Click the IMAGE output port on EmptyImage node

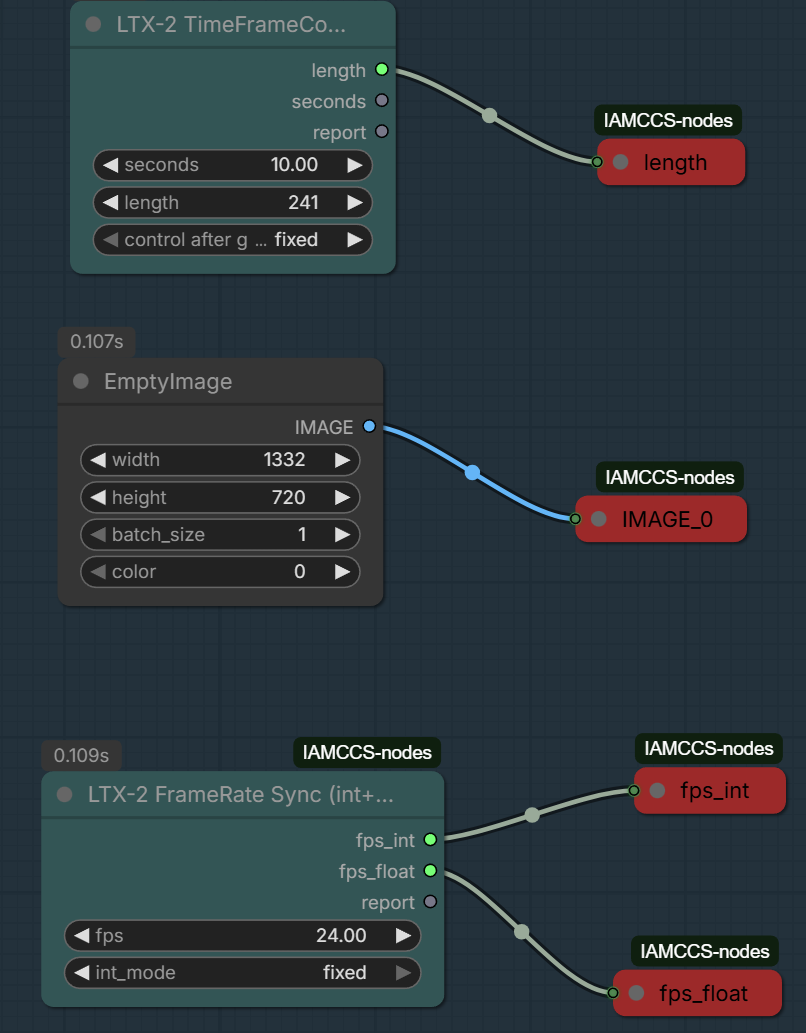pyautogui.click(x=369, y=427)
